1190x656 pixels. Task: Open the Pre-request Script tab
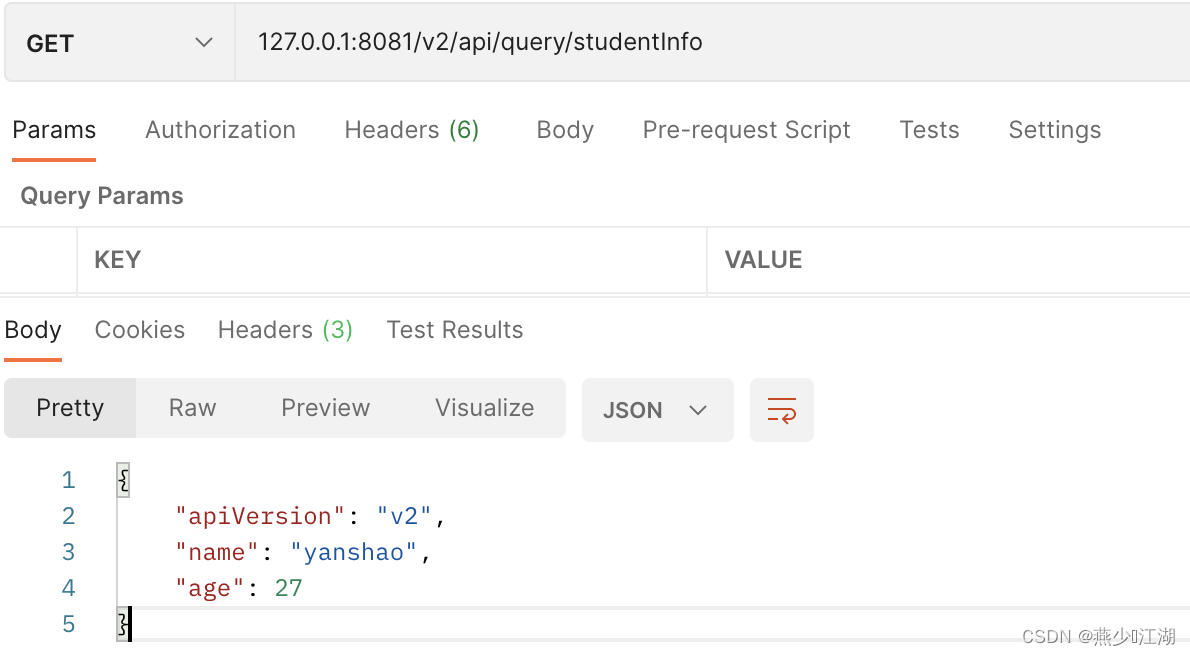[x=746, y=130]
